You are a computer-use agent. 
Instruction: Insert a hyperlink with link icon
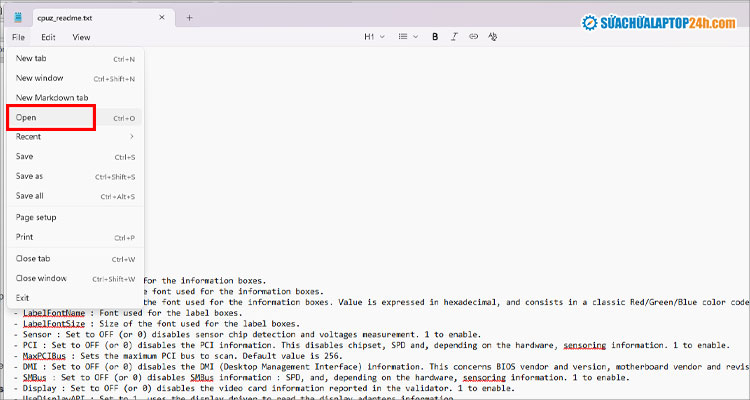pyautogui.click(x=473, y=37)
